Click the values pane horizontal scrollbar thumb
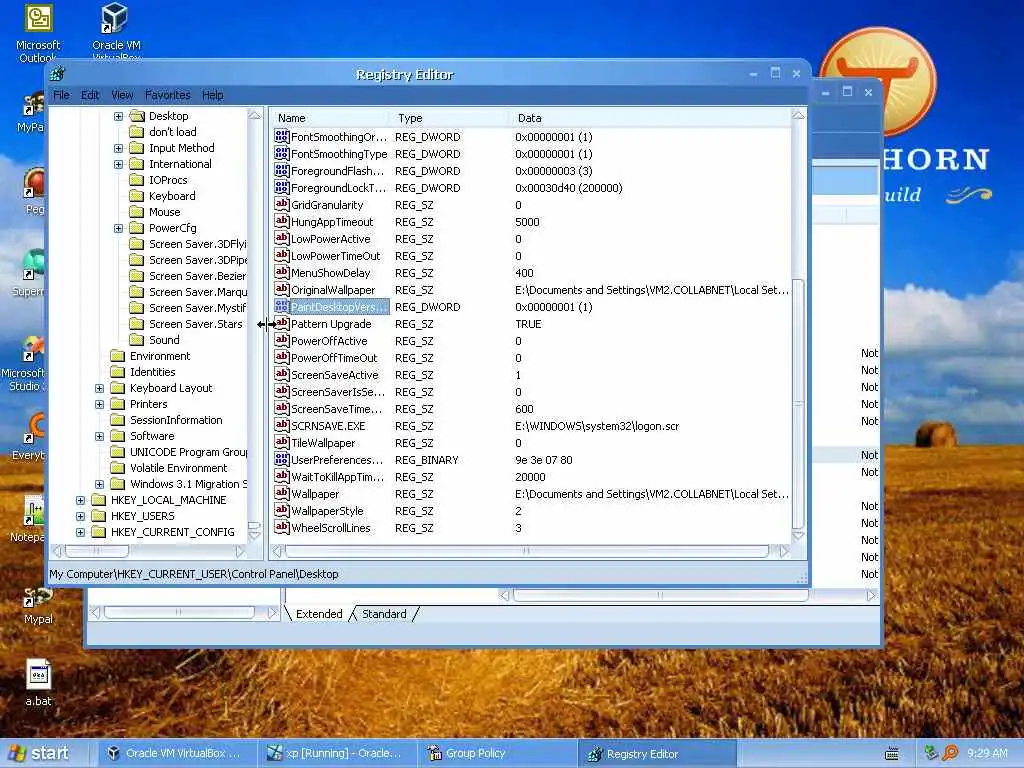This screenshot has height=768, width=1024. tap(526, 551)
